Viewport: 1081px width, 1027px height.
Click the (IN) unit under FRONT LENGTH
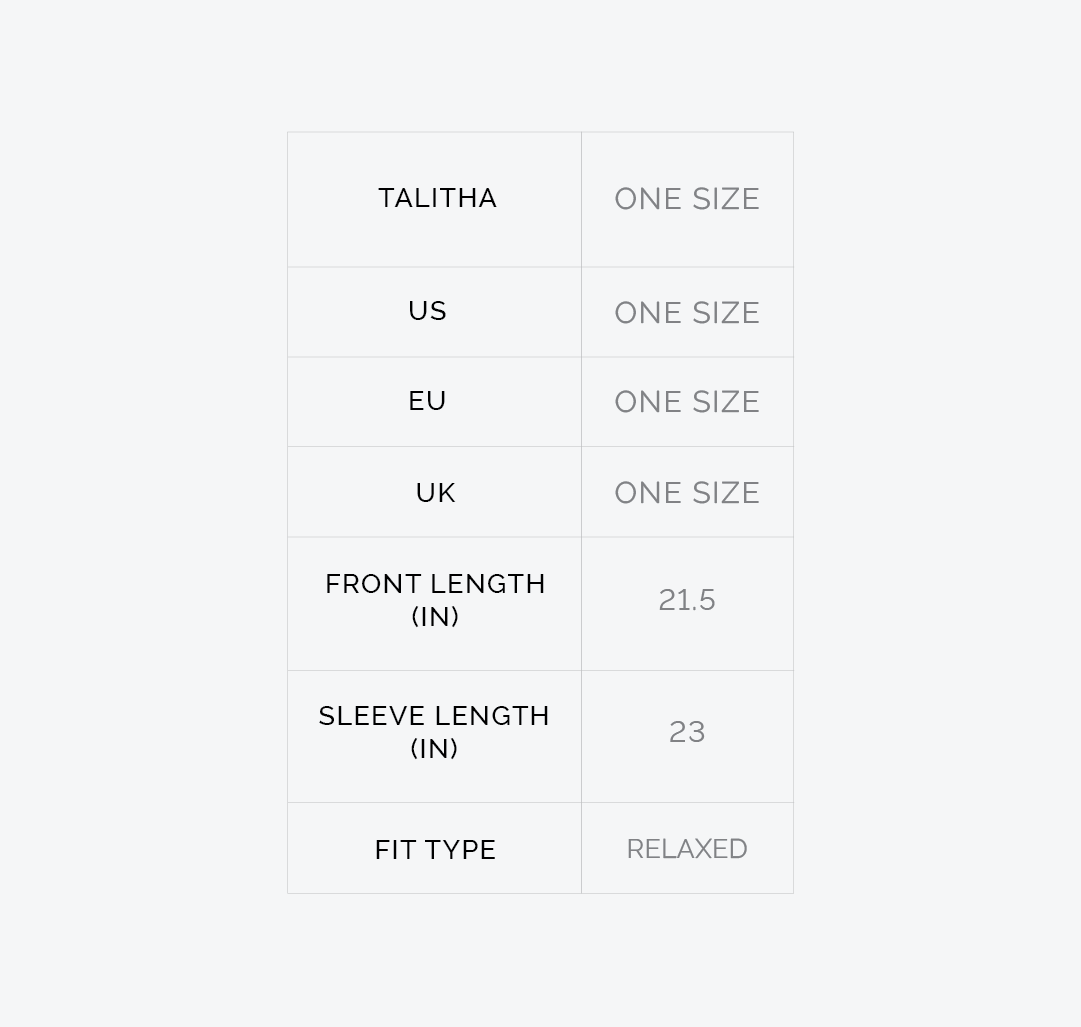(x=435, y=617)
